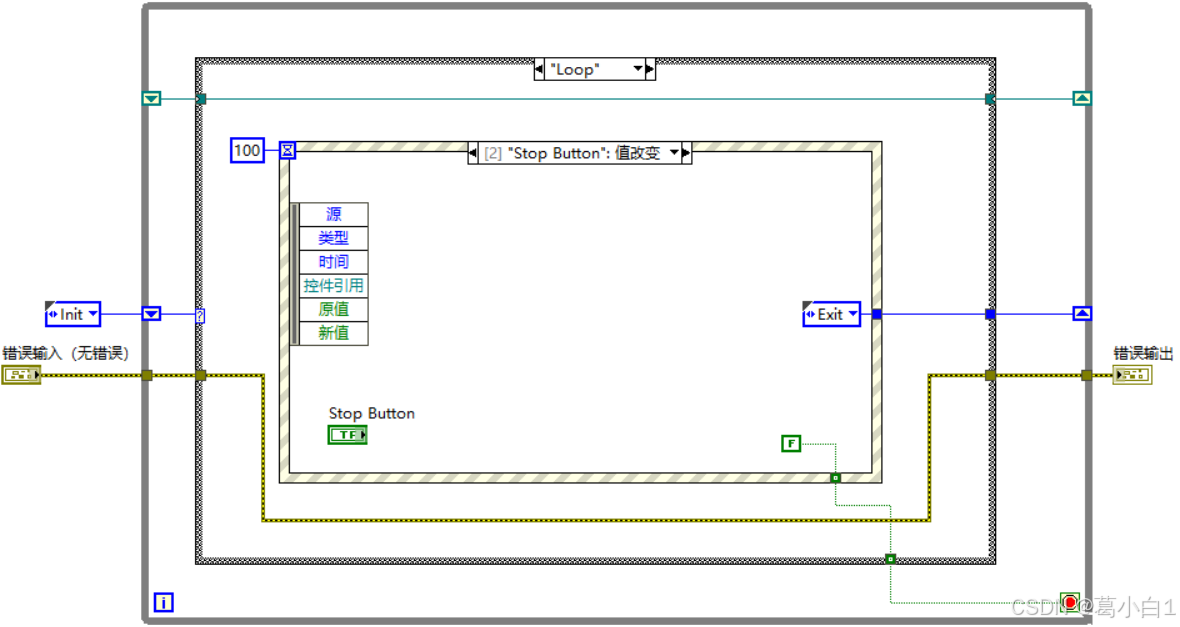Click the blue shift register arrow on right border

click(1082, 313)
